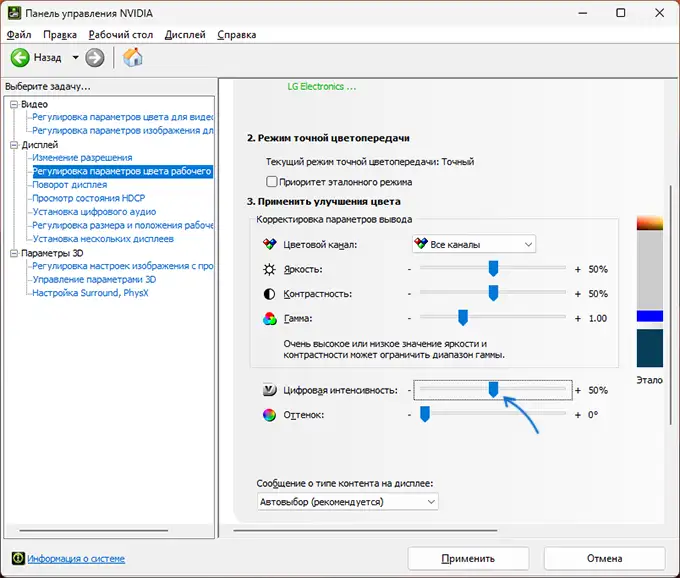Open the 'Файл' menu

(19, 35)
